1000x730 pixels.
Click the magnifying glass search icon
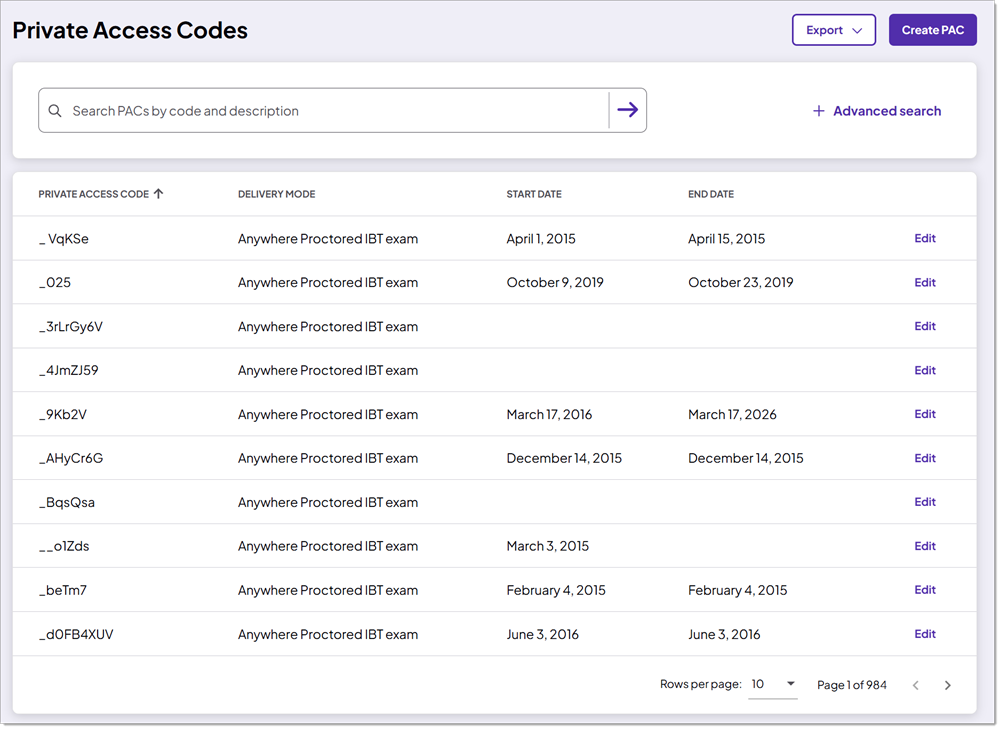point(55,111)
